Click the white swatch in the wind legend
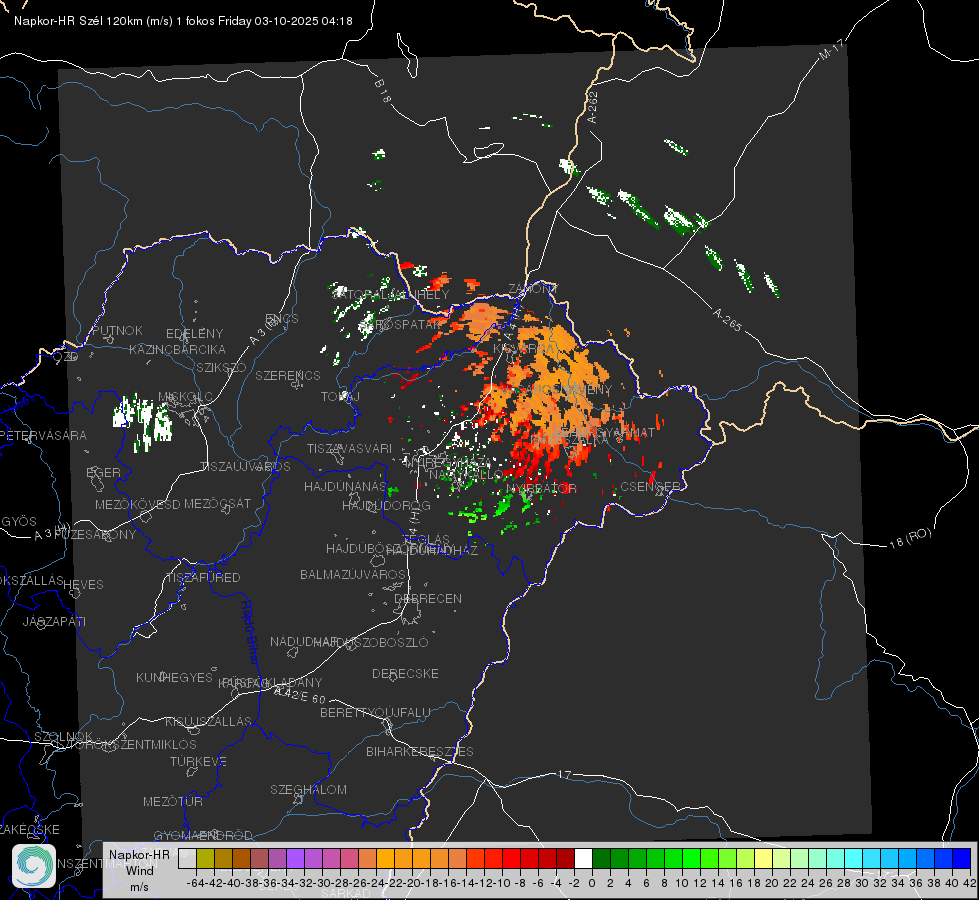 pyautogui.click(x=583, y=858)
